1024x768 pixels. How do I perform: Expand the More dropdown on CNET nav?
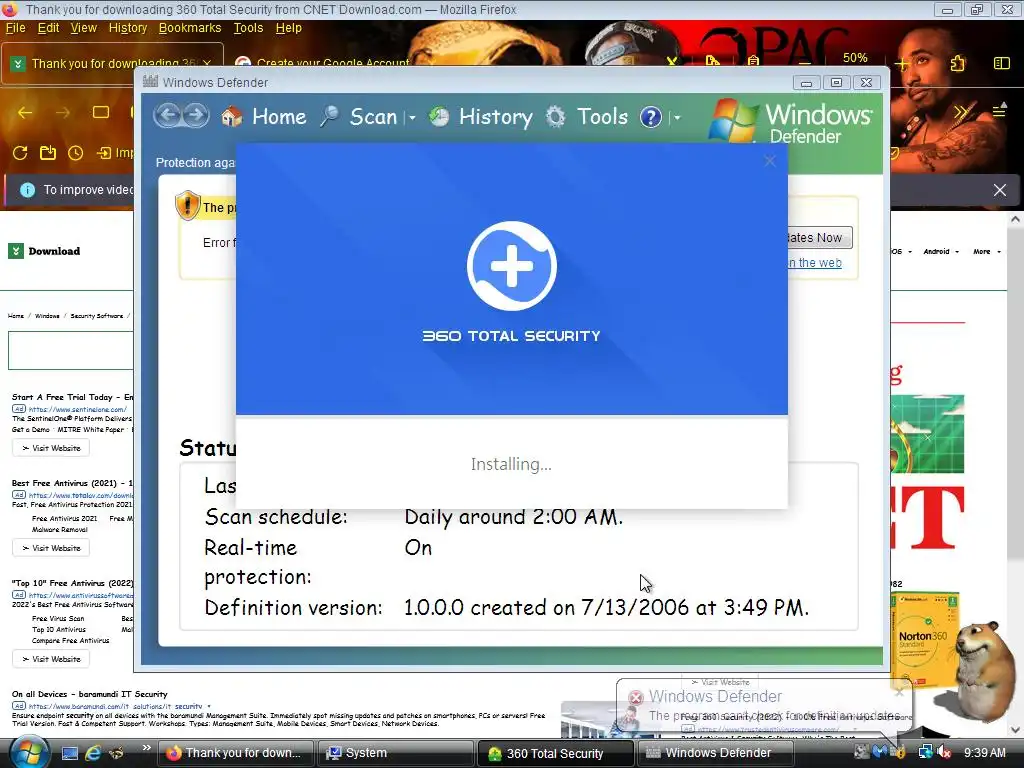987,251
